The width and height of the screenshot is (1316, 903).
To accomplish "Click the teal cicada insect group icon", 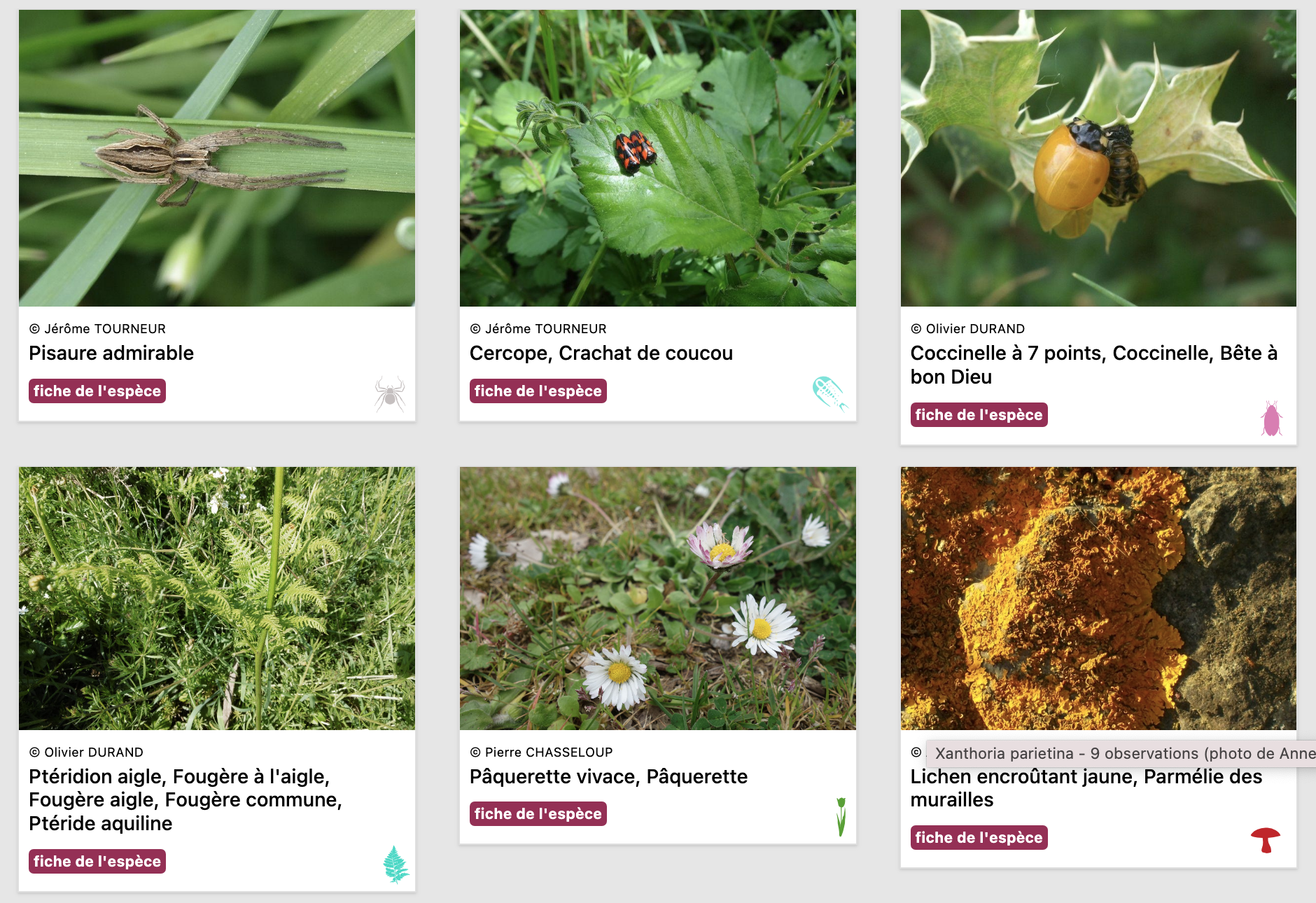I will (830, 394).
